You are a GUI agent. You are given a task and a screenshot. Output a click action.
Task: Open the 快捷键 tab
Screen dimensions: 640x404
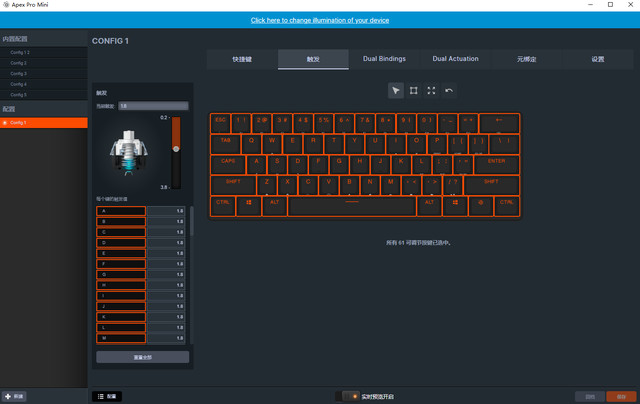pyautogui.click(x=242, y=59)
